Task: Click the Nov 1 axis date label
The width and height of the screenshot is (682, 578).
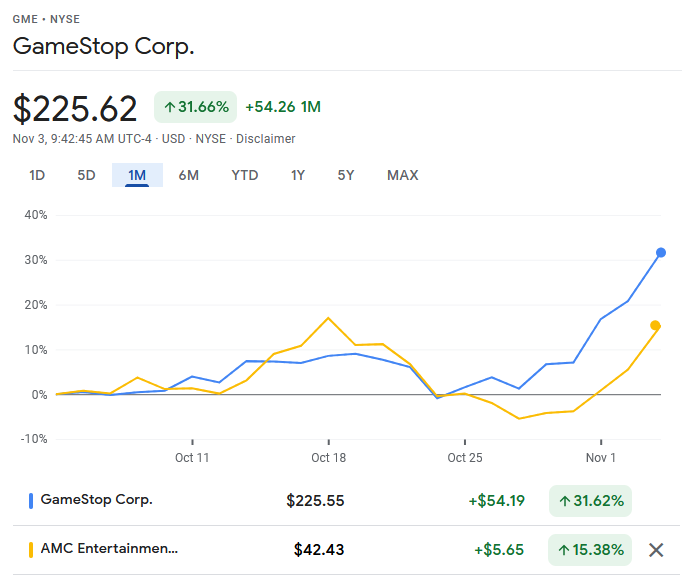Action: [601, 458]
